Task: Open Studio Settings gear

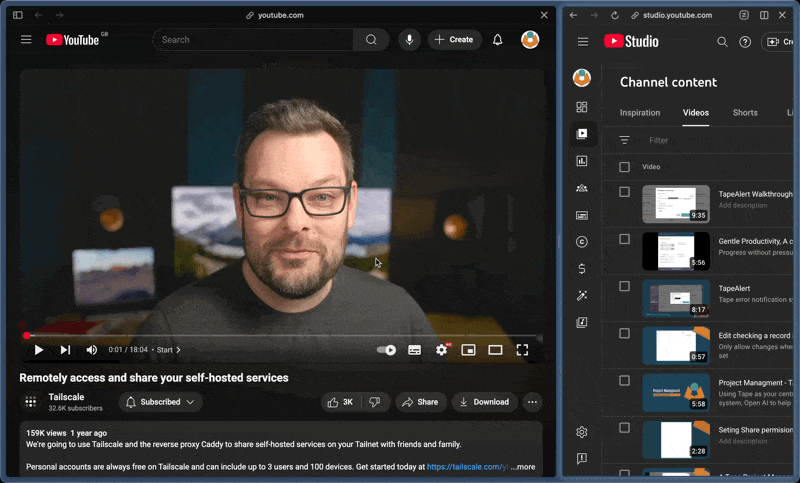Action: point(582,432)
